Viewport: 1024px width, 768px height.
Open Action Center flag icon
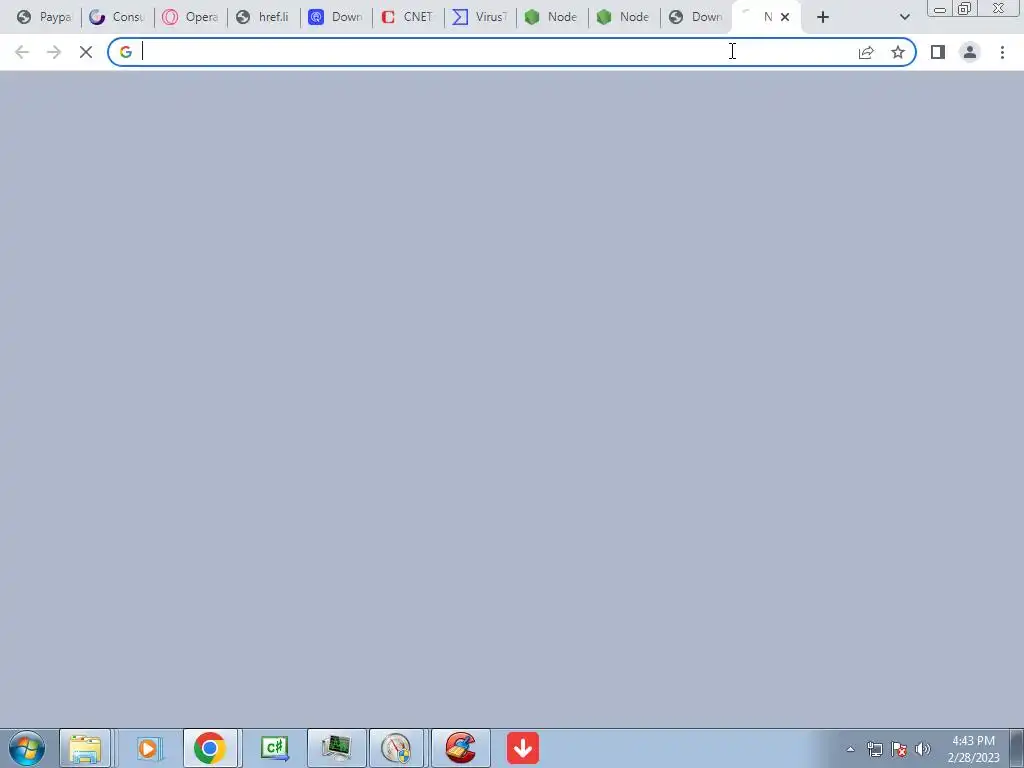[899, 749]
